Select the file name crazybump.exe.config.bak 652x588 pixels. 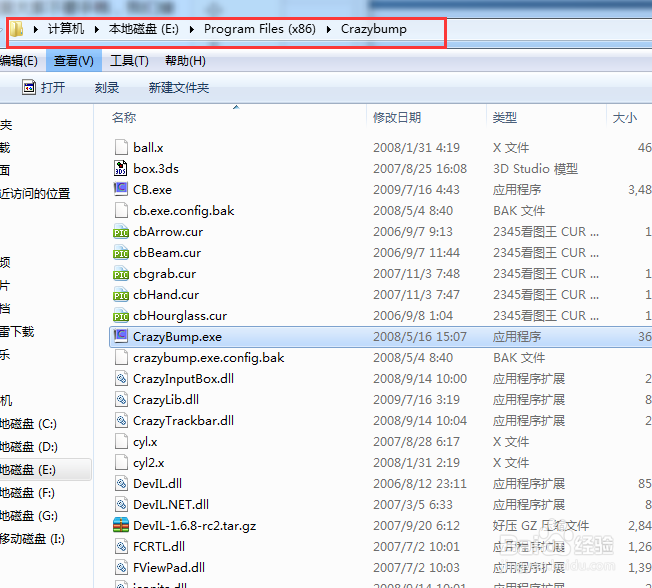pyautogui.click(x=208, y=358)
